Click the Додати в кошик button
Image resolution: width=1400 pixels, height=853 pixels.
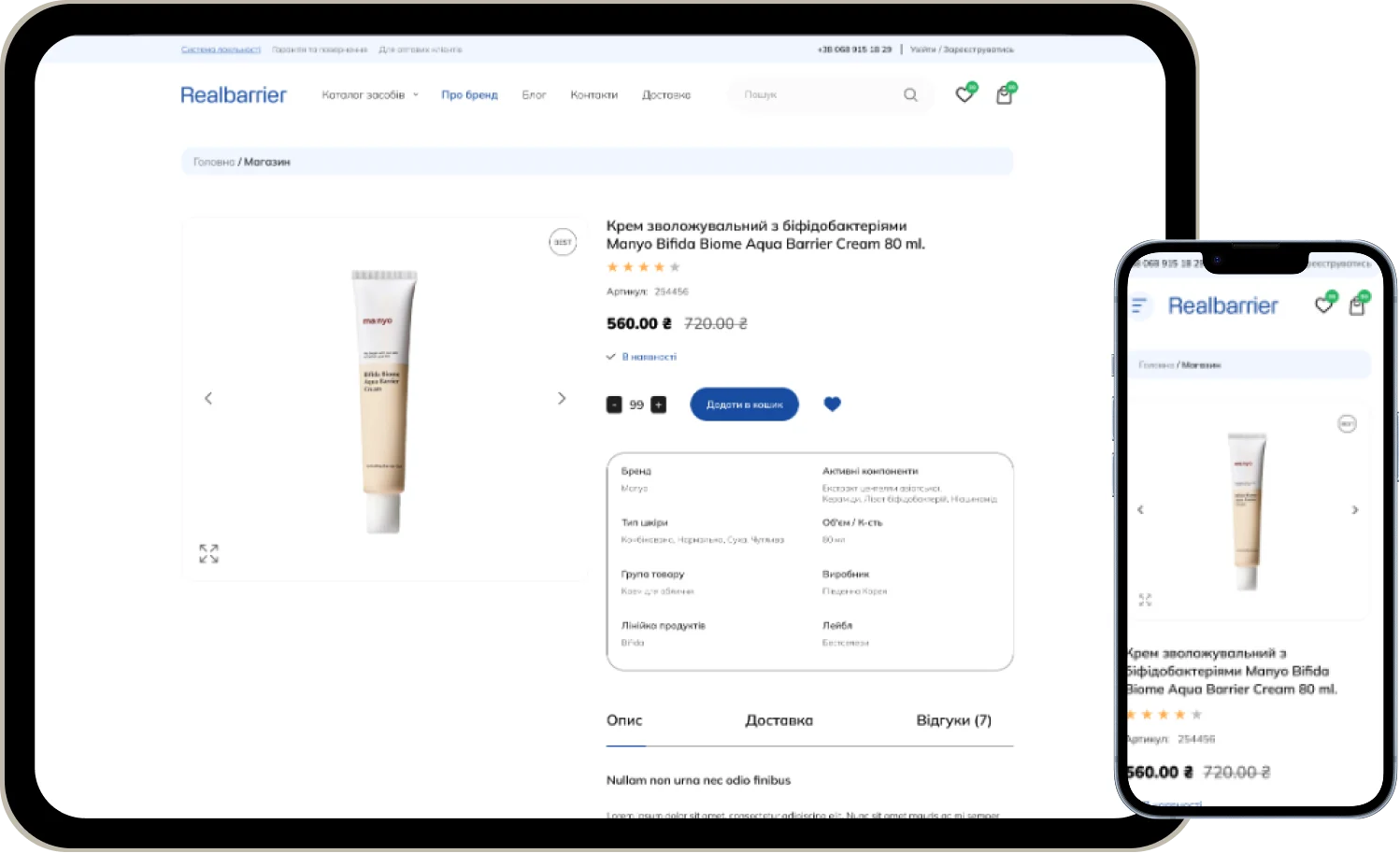[x=745, y=405]
